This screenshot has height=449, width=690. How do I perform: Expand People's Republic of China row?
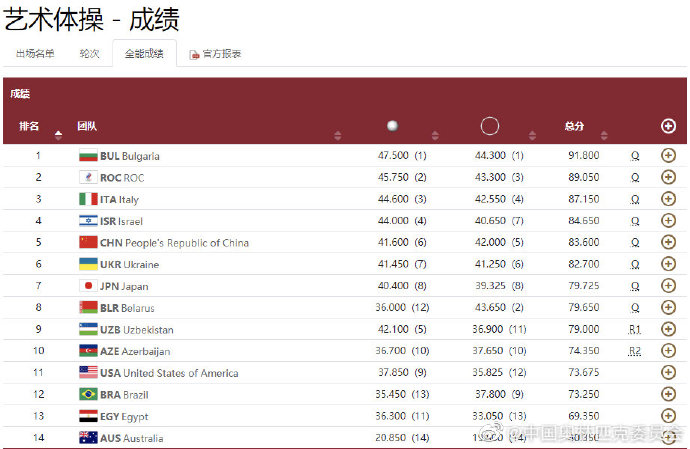(x=668, y=242)
